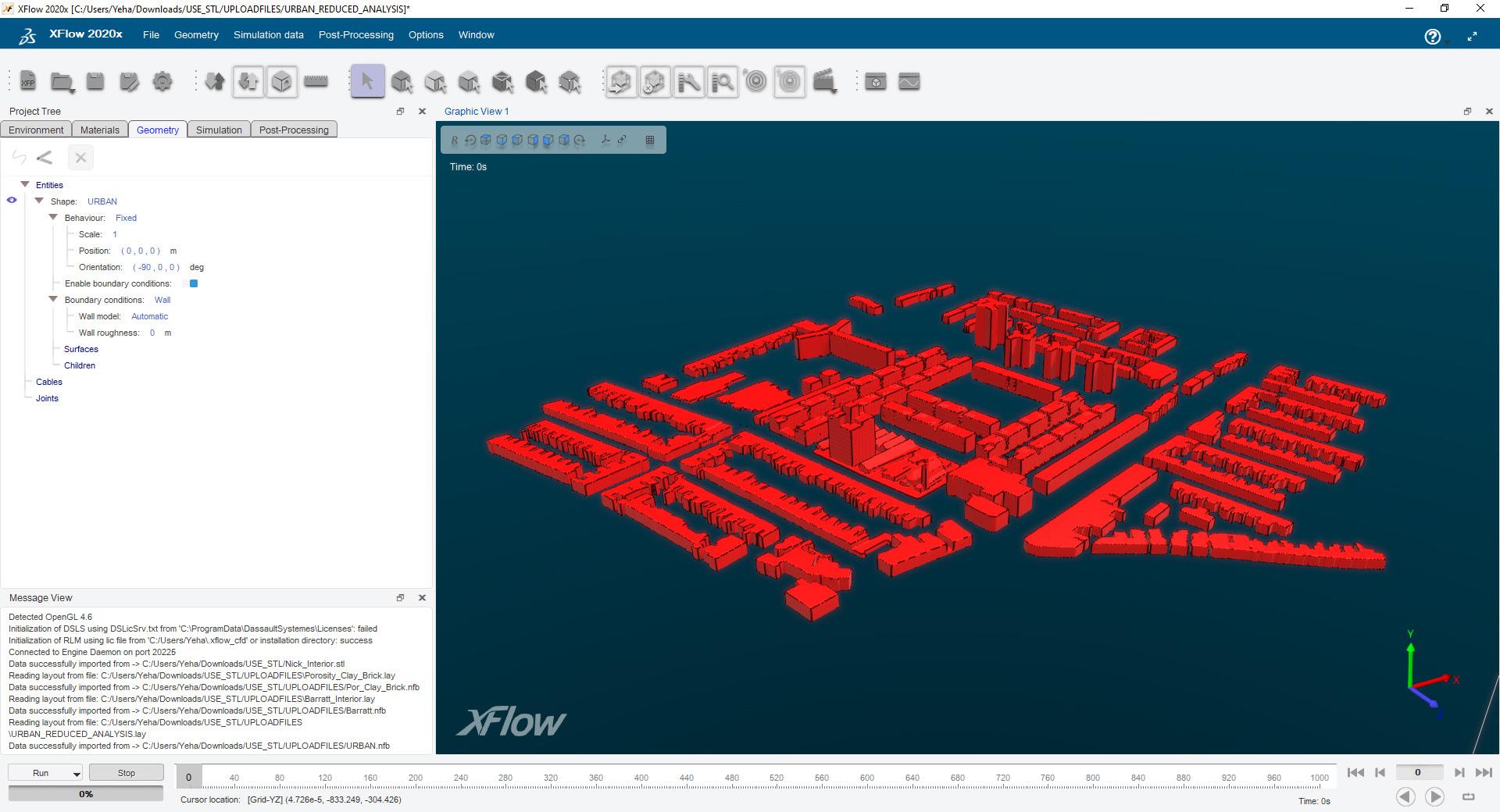This screenshot has width=1500, height=812.
Task: Click the help question mark icon
Action: pos(1432,37)
